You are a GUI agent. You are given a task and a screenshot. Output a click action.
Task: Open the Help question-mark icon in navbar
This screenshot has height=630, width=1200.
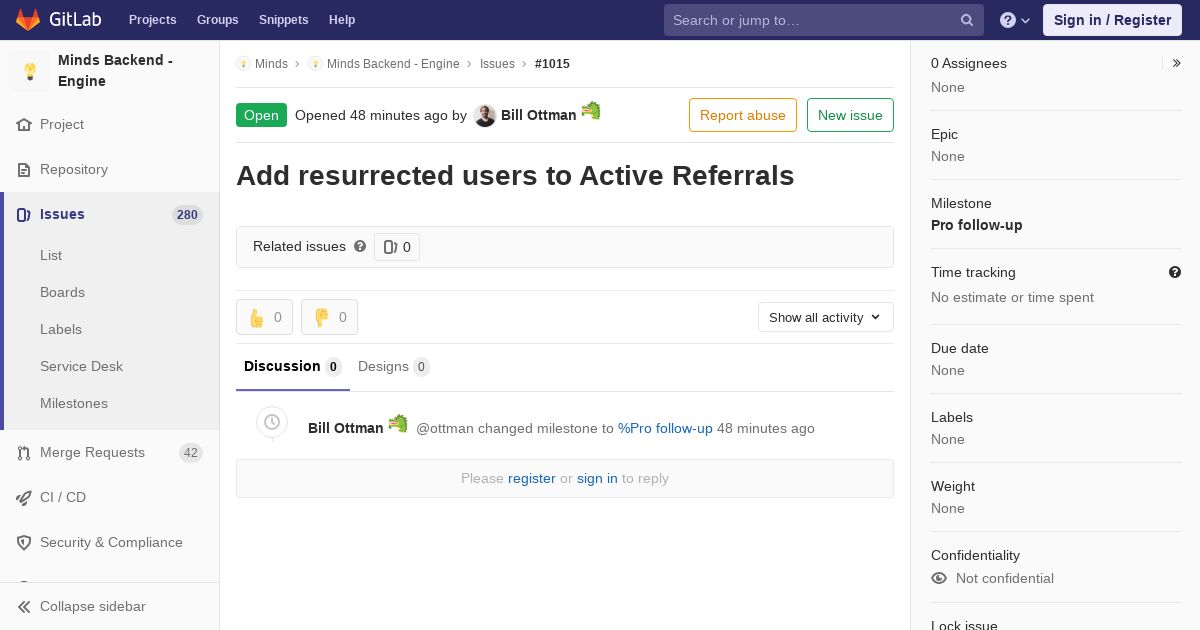pos(1008,20)
